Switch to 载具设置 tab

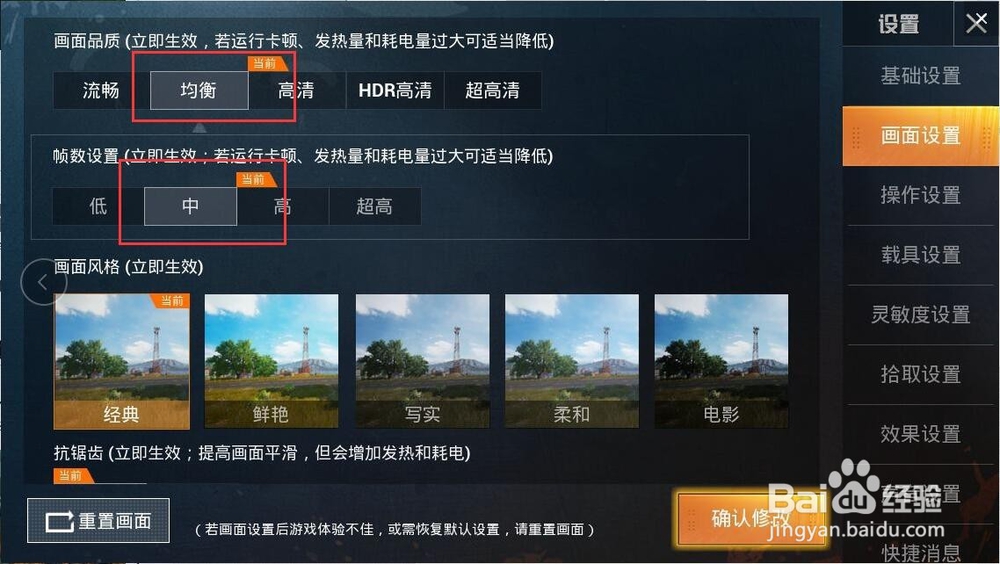point(920,255)
